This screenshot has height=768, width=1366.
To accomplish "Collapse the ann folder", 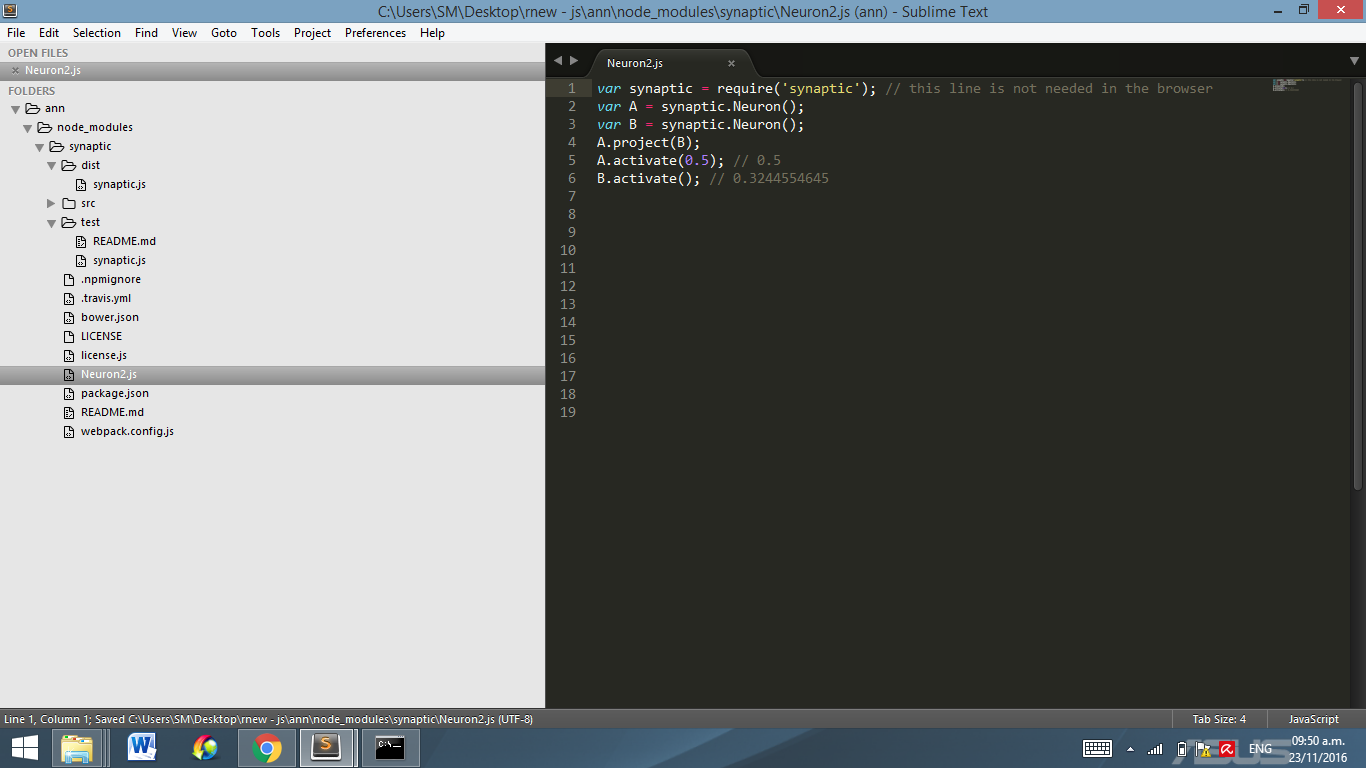I will click(15, 109).
